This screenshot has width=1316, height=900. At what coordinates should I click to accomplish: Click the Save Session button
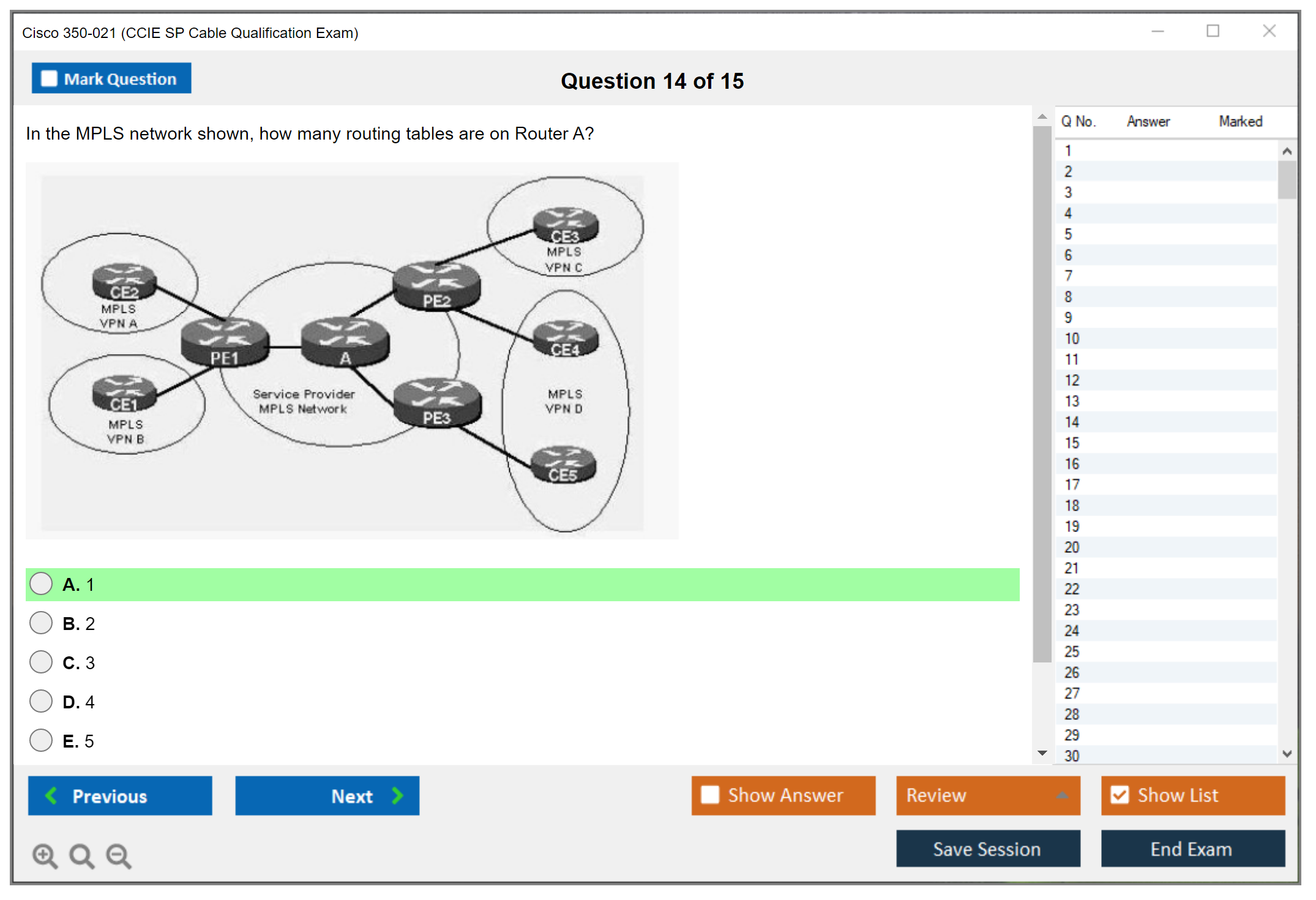click(987, 849)
